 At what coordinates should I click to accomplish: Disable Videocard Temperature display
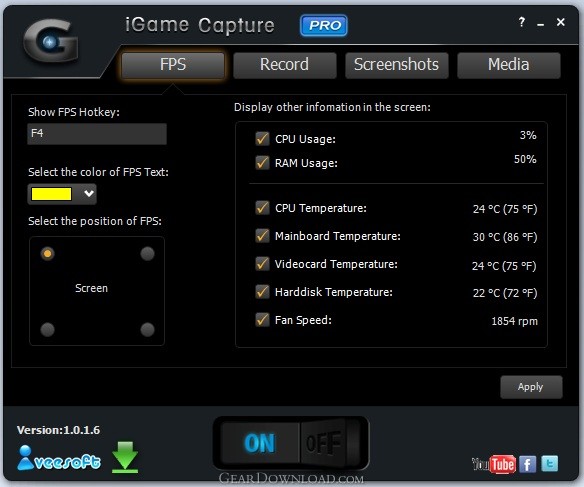click(262, 264)
